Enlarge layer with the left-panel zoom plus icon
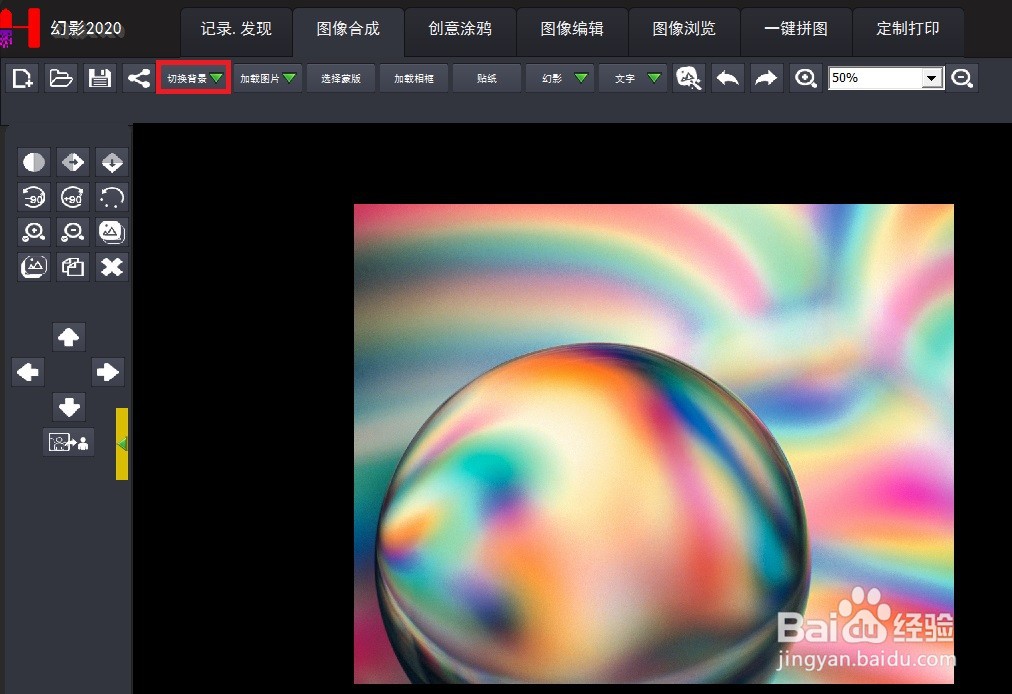The image size is (1012, 694). point(34,232)
